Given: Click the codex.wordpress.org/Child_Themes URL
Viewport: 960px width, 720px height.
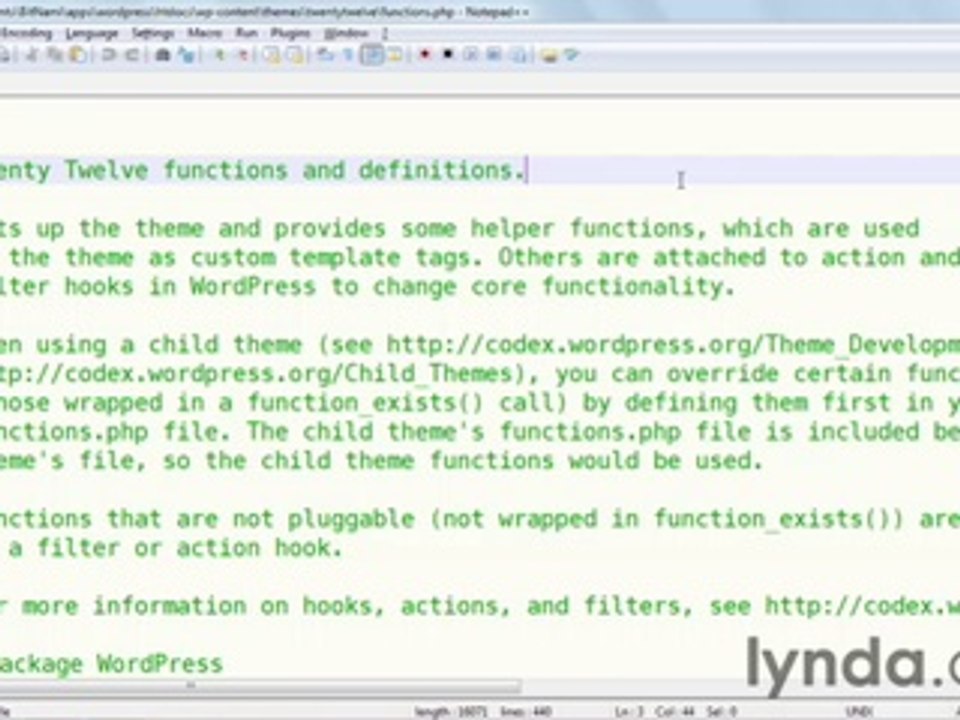Looking at the screenshot, I should pos(256,374).
